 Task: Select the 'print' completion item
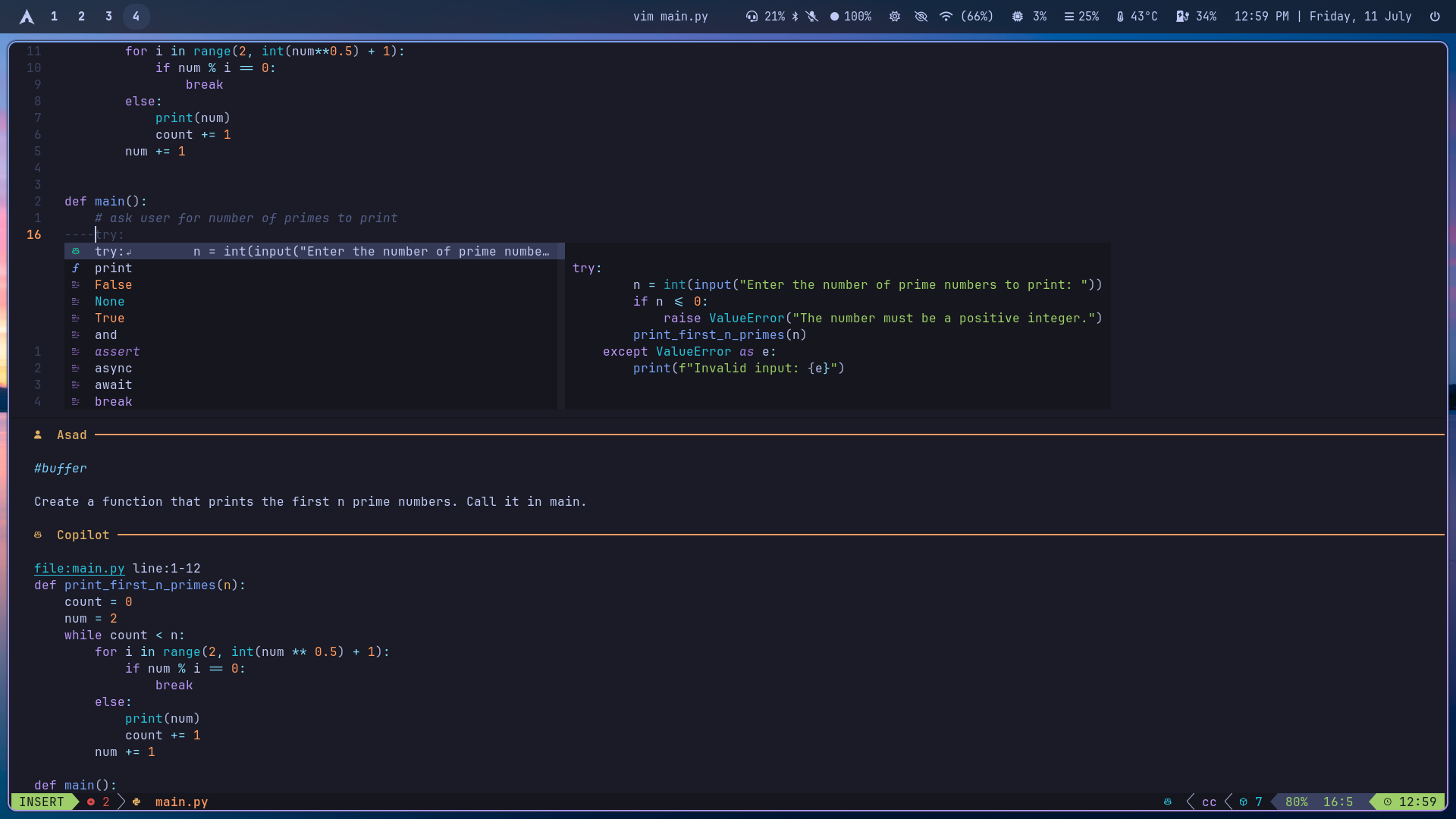[311, 268]
